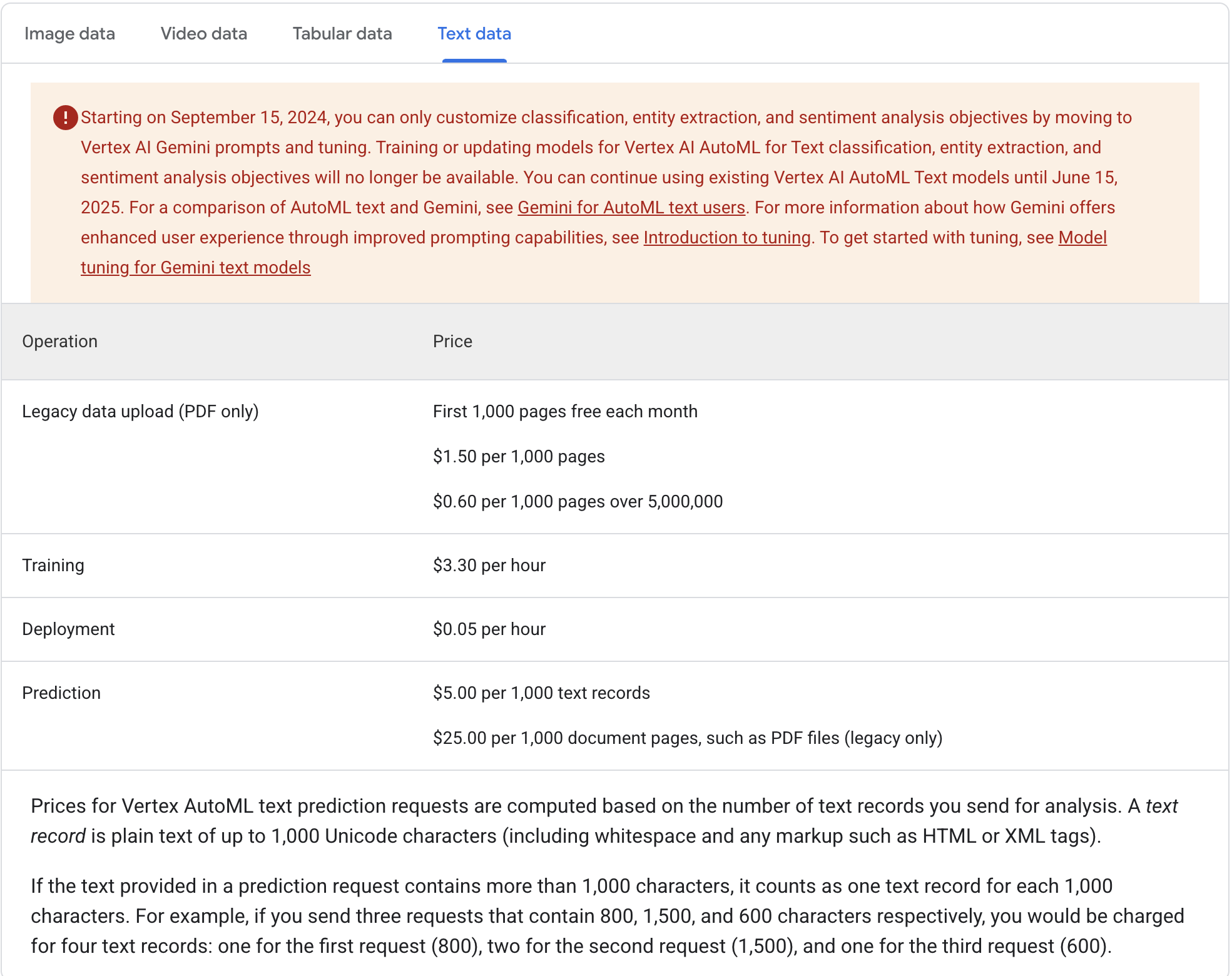Switch to the Image data tab

click(69, 34)
